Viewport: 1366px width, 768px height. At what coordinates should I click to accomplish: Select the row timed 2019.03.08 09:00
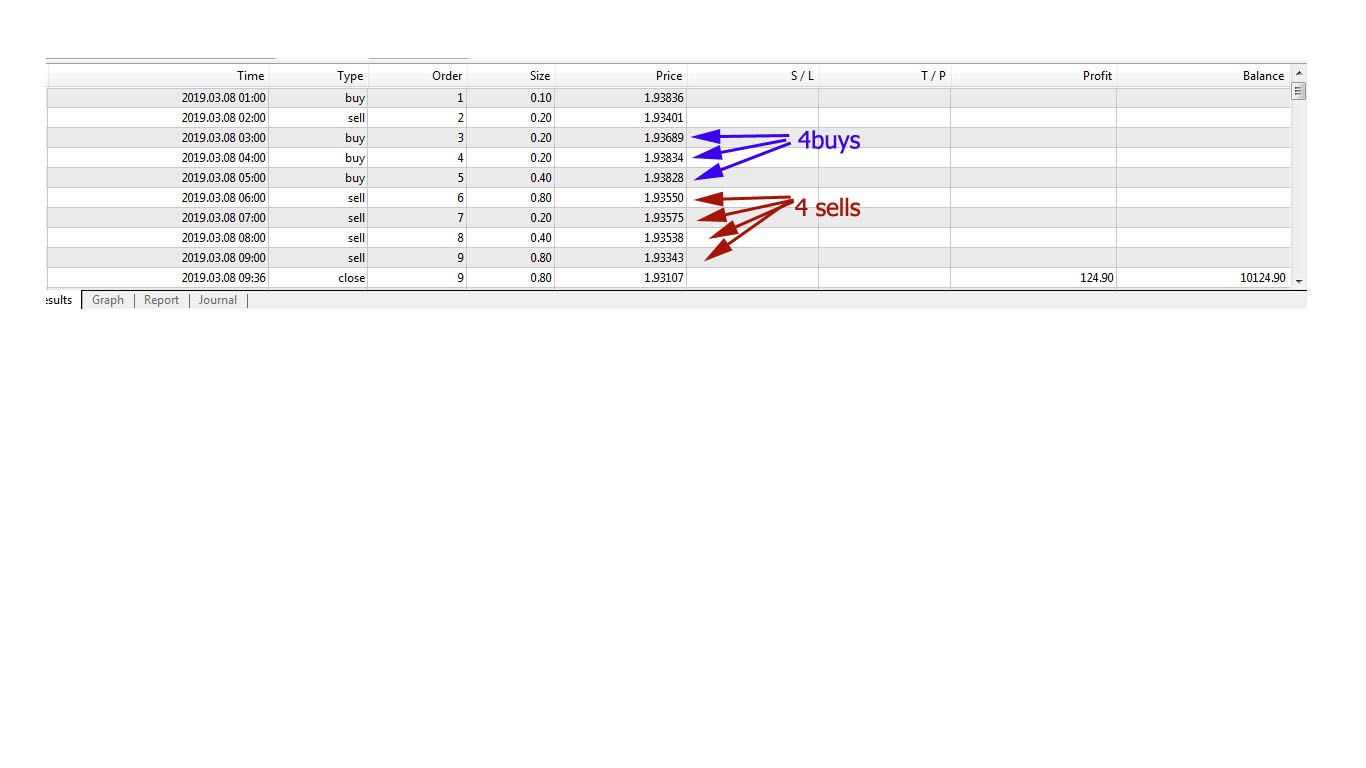coord(669,258)
